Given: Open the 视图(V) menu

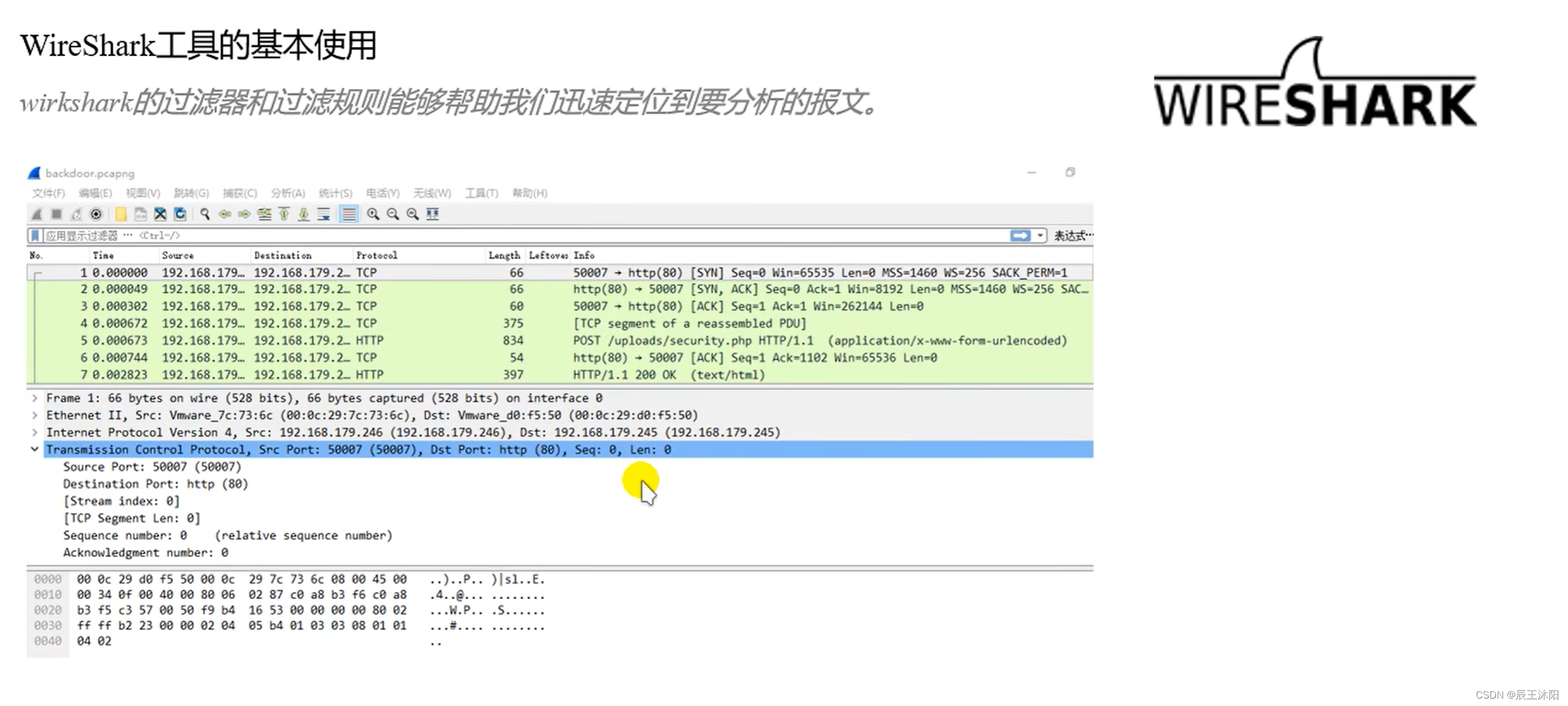Looking at the screenshot, I should [143, 193].
